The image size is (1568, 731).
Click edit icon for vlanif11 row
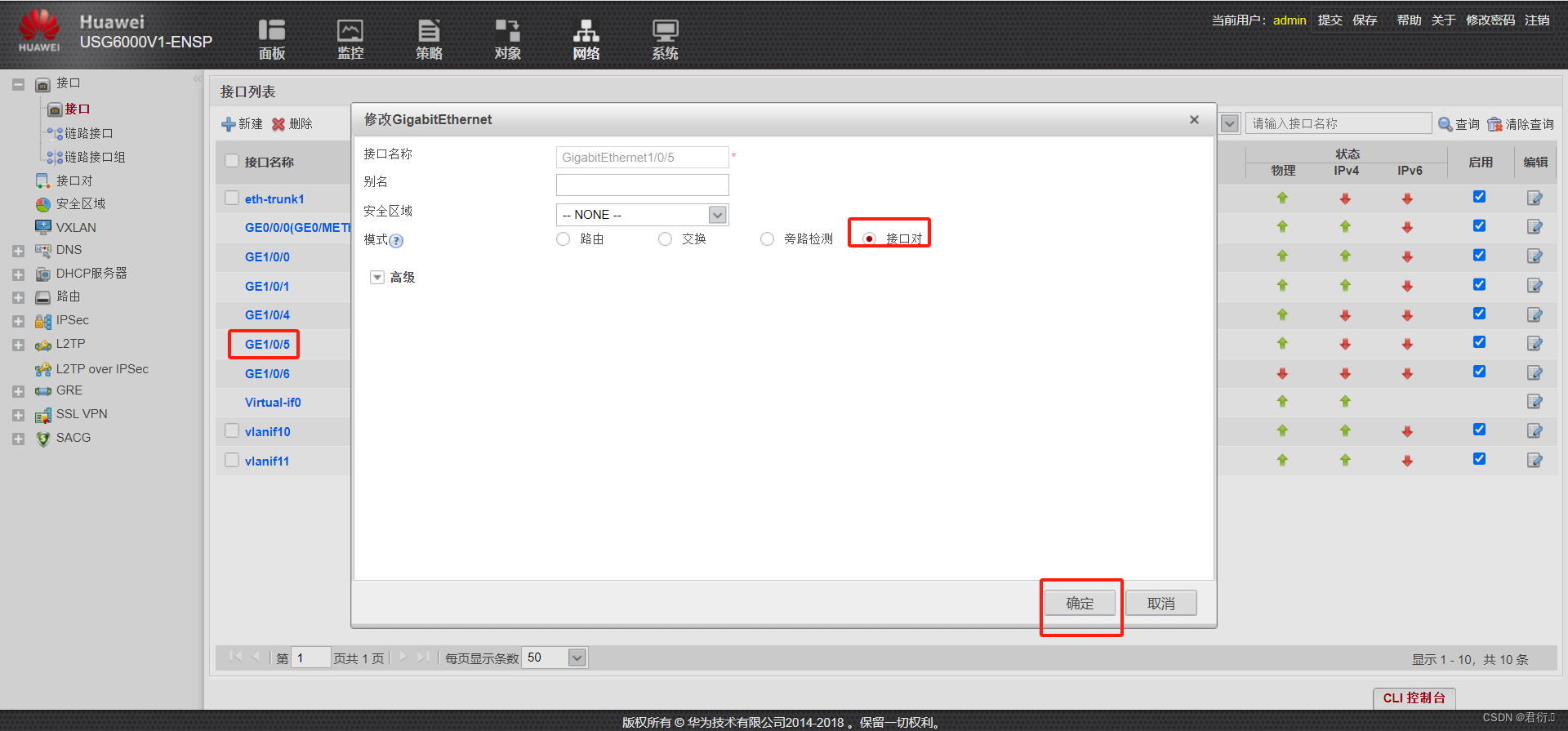pos(1535,460)
